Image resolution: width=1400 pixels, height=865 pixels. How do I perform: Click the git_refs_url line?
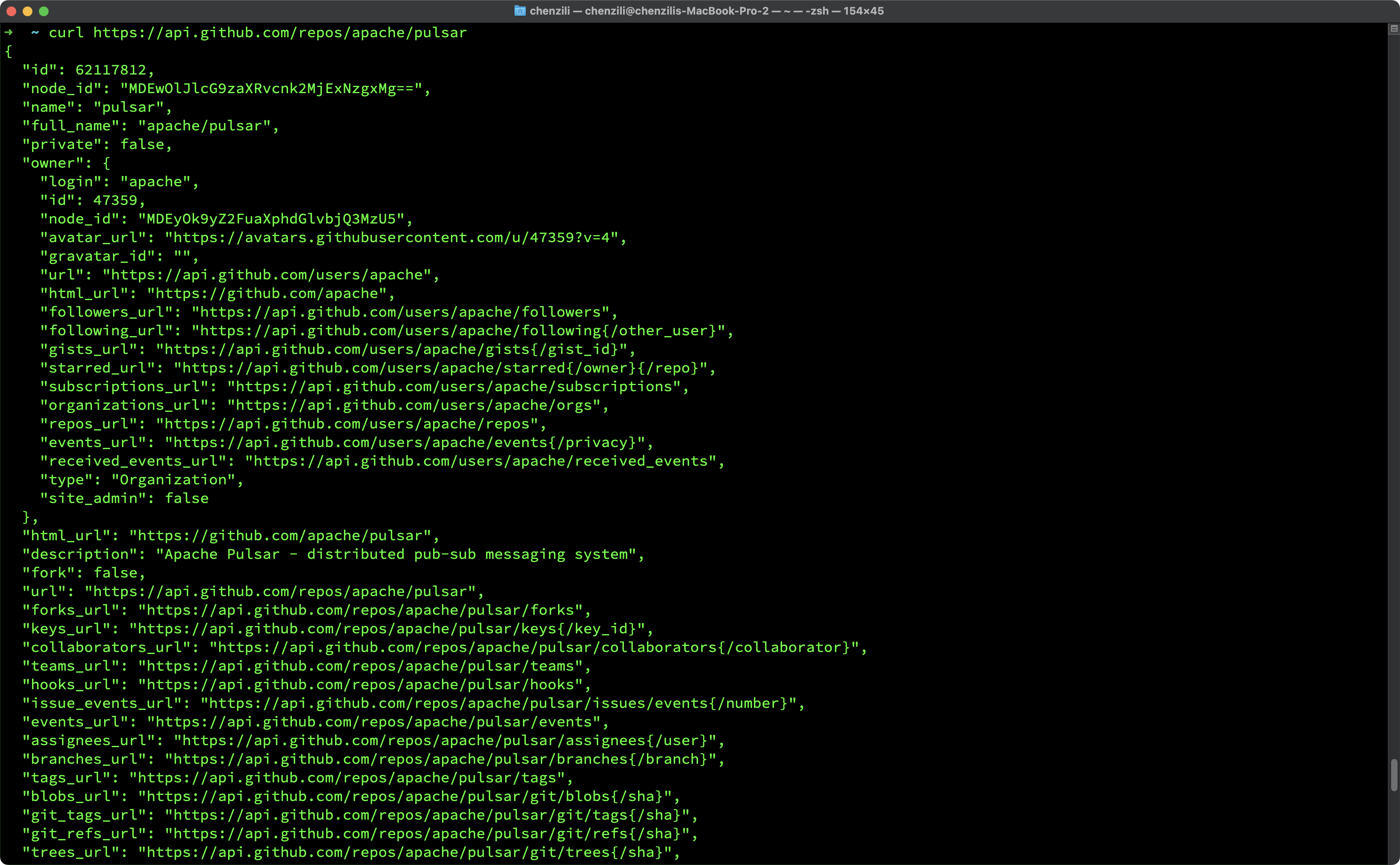pyautogui.click(x=360, y=833)
